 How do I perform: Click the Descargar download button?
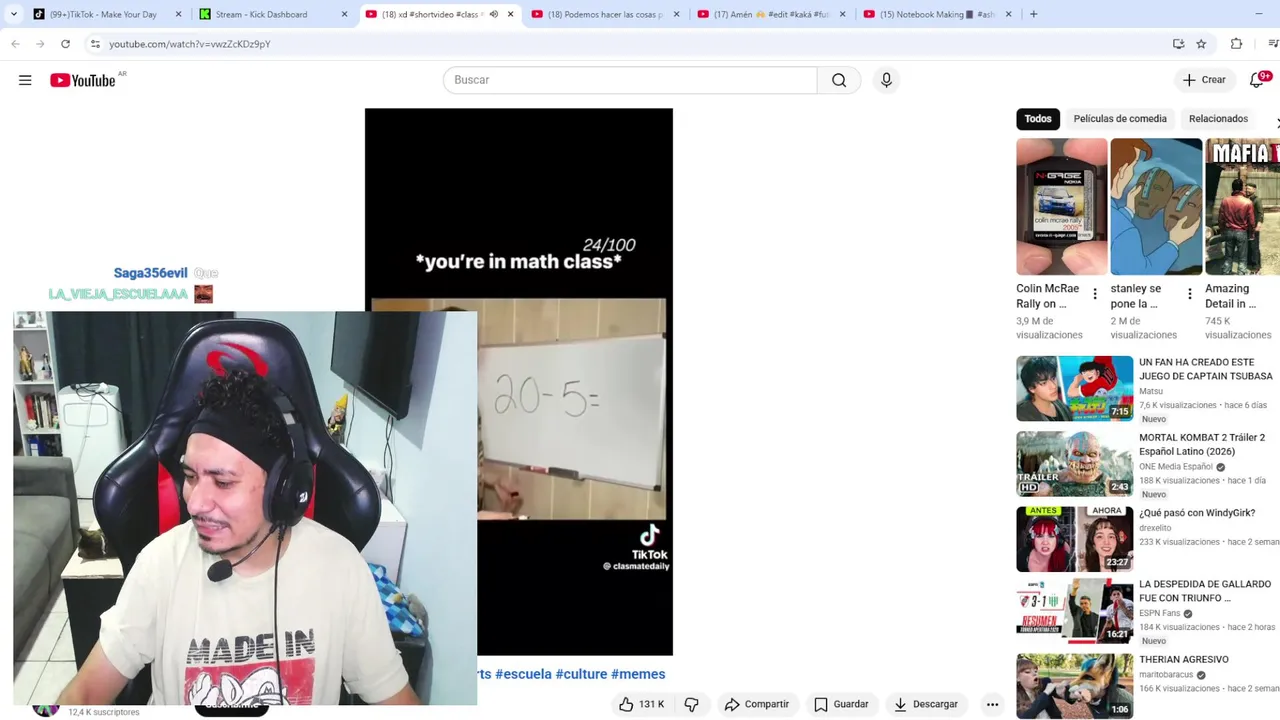[x=926, y=704]
